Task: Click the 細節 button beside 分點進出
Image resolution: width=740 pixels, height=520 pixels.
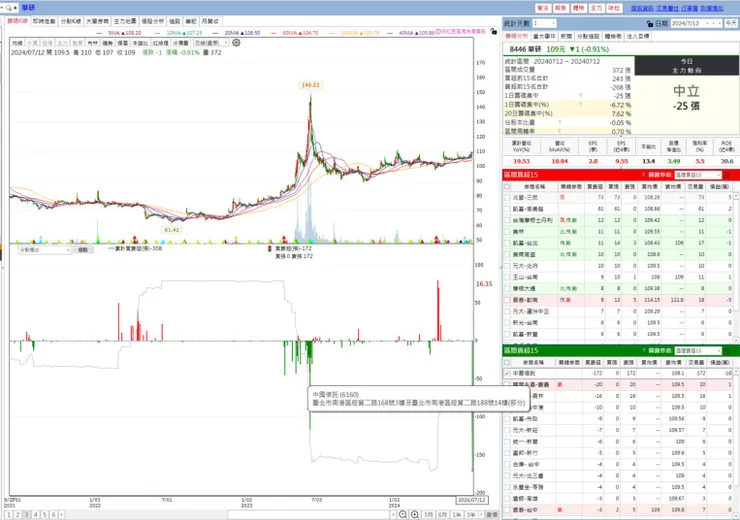Action: coord(83,250)
